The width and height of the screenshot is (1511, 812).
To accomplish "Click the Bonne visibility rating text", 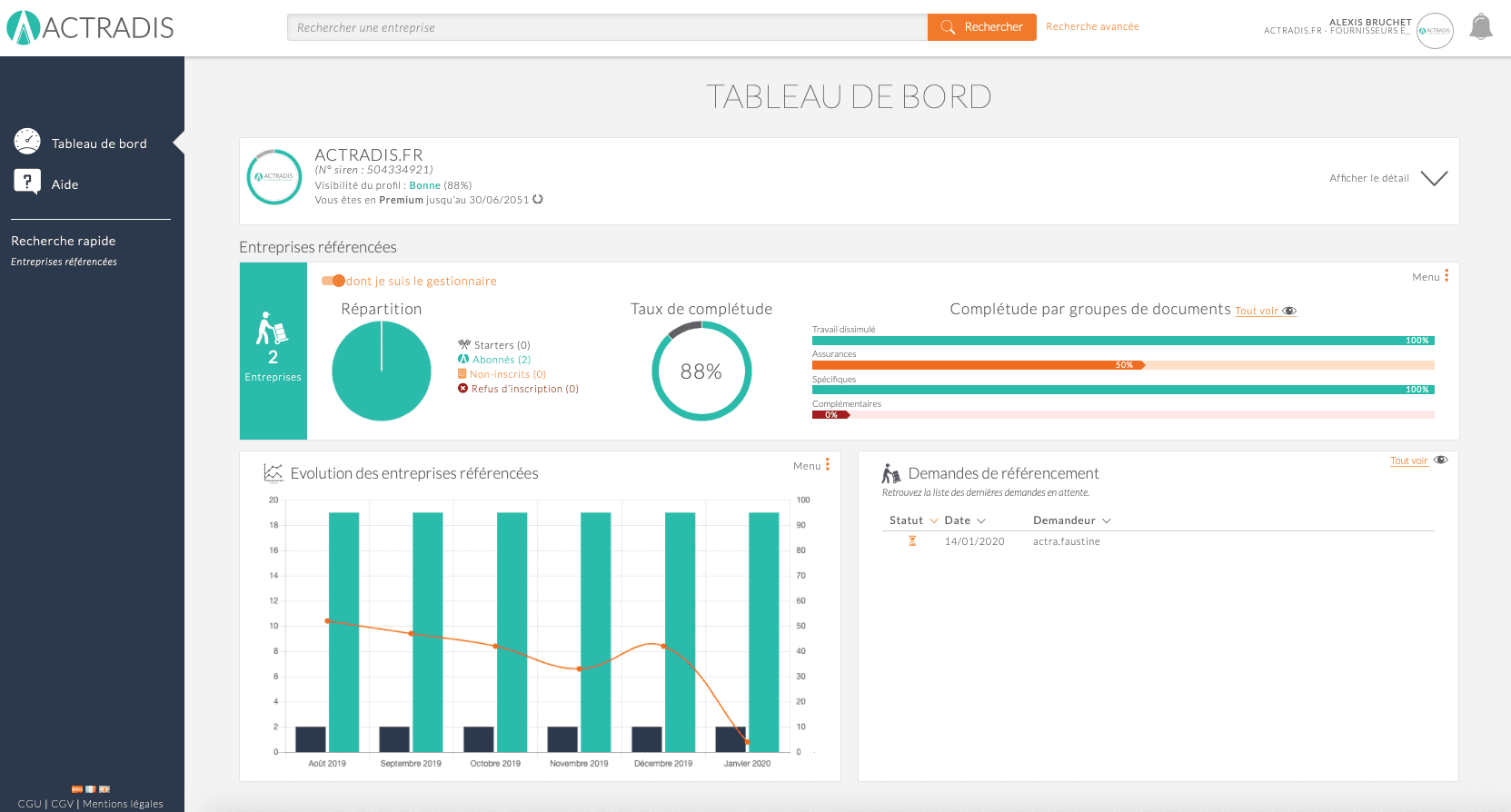I will pos(424,185).
